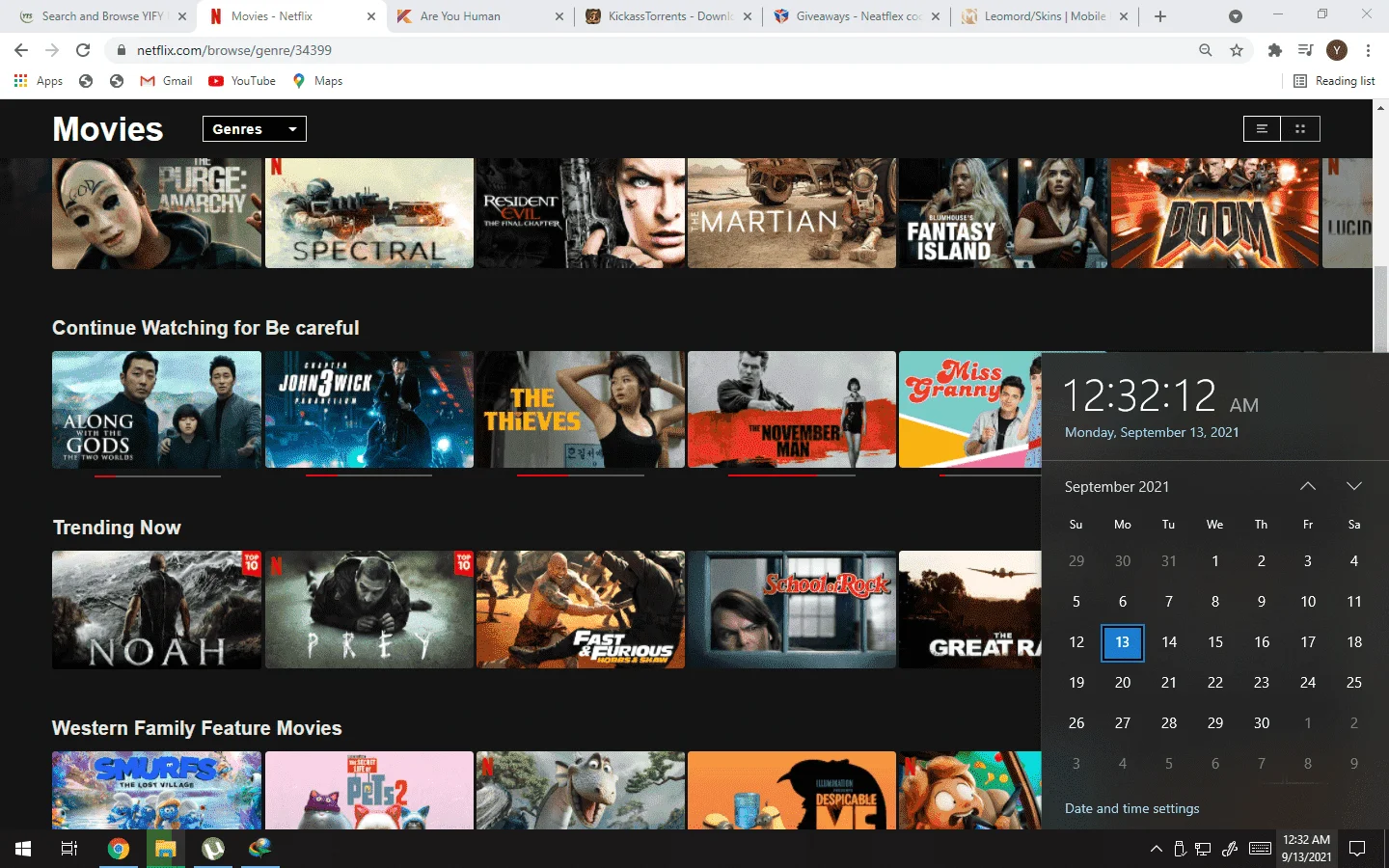The width and height of the screenshot is (1389, 868).
Task: Bookmark this page with the star icon
Action: click(x=1237, y=50)
